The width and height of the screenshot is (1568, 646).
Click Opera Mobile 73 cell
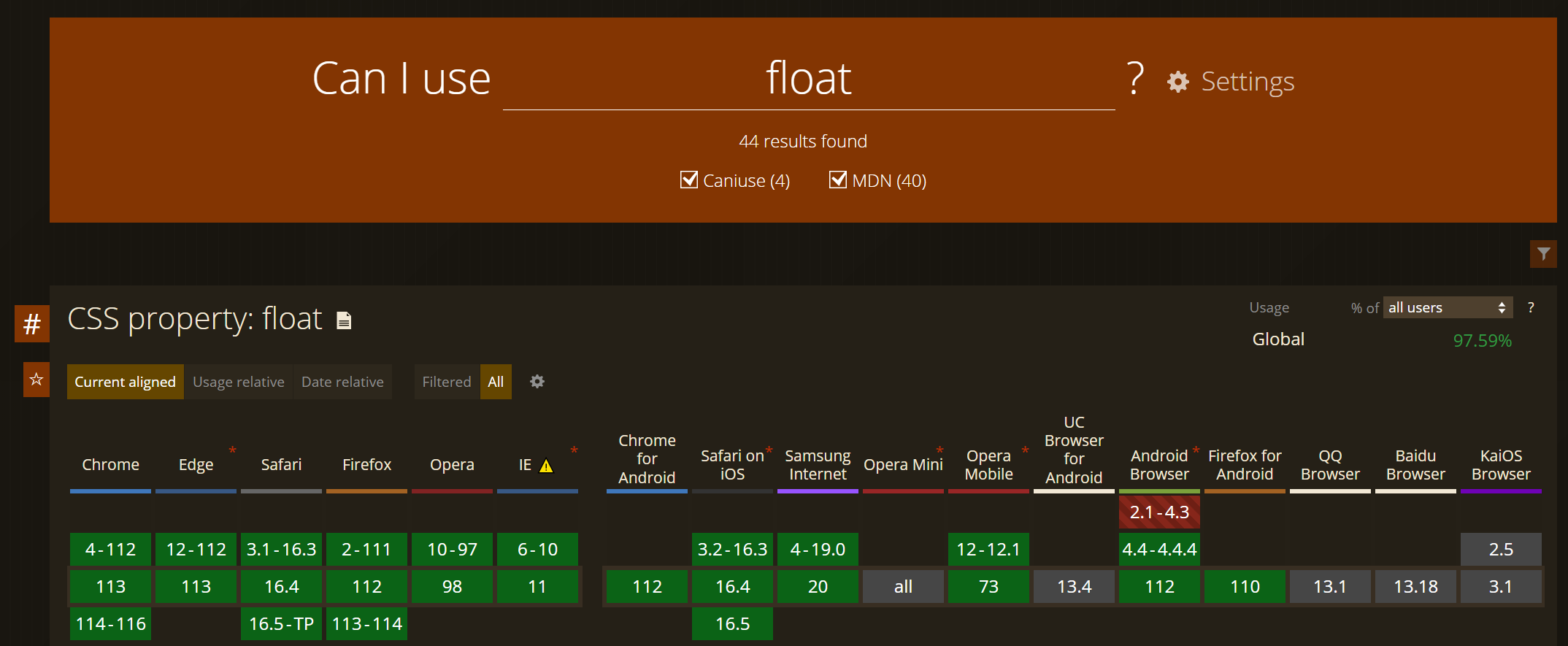coord(989,586)
